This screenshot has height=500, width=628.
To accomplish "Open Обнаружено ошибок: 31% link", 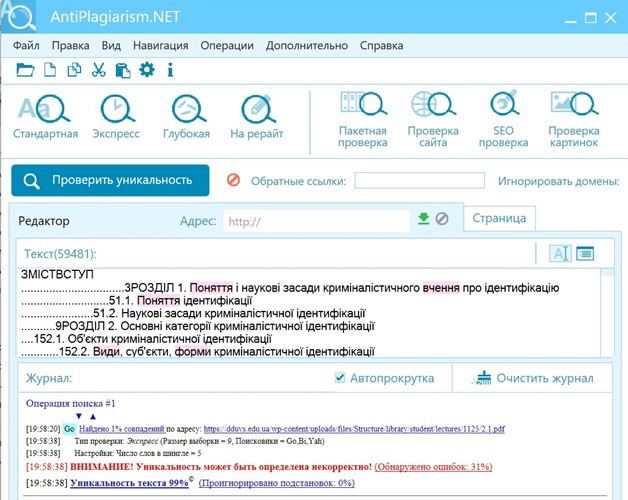I will coord(433,467).
